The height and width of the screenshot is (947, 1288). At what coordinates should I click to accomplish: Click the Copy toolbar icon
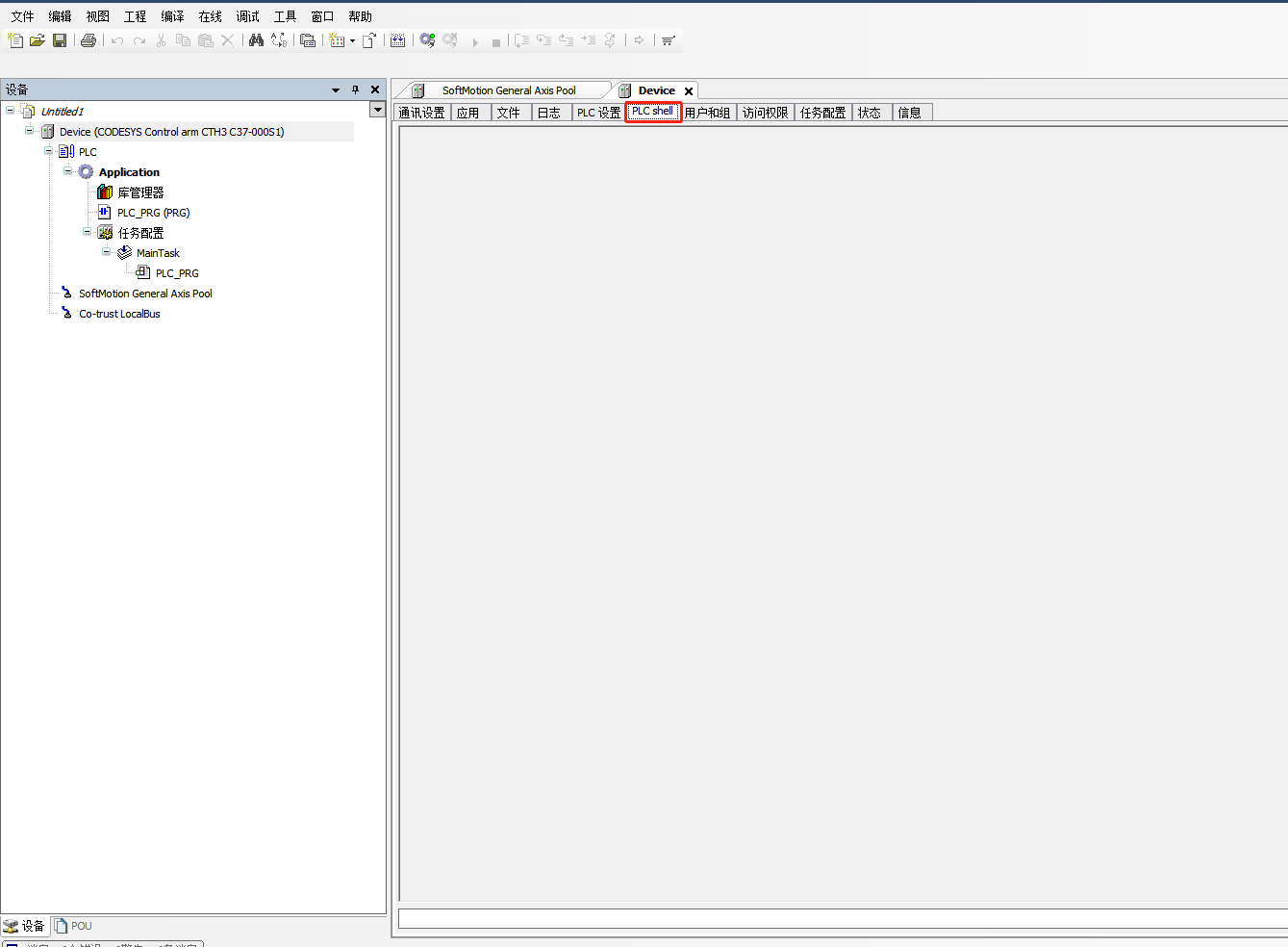[183, 40]
